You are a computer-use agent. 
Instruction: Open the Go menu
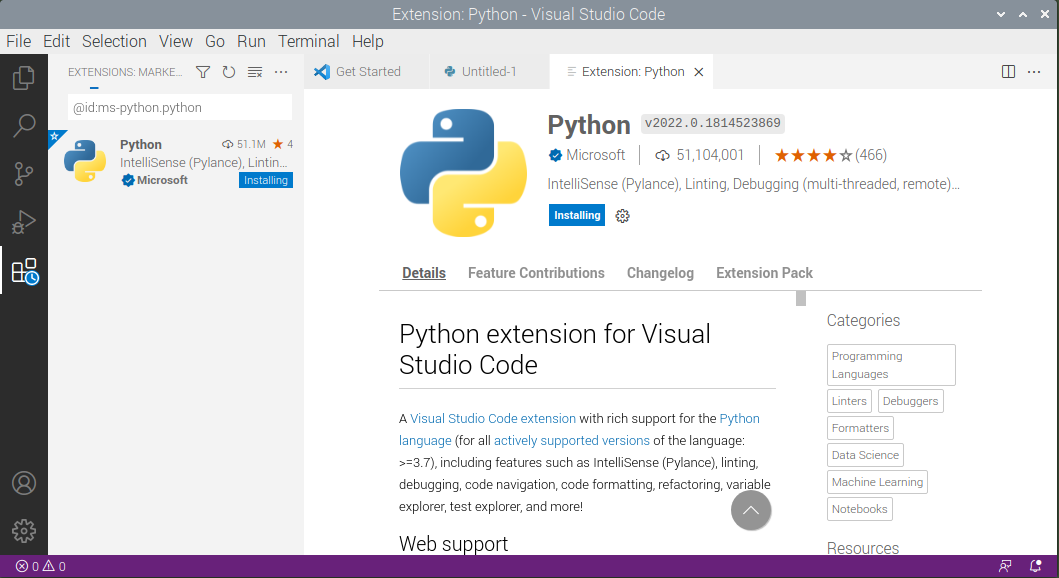215,41
